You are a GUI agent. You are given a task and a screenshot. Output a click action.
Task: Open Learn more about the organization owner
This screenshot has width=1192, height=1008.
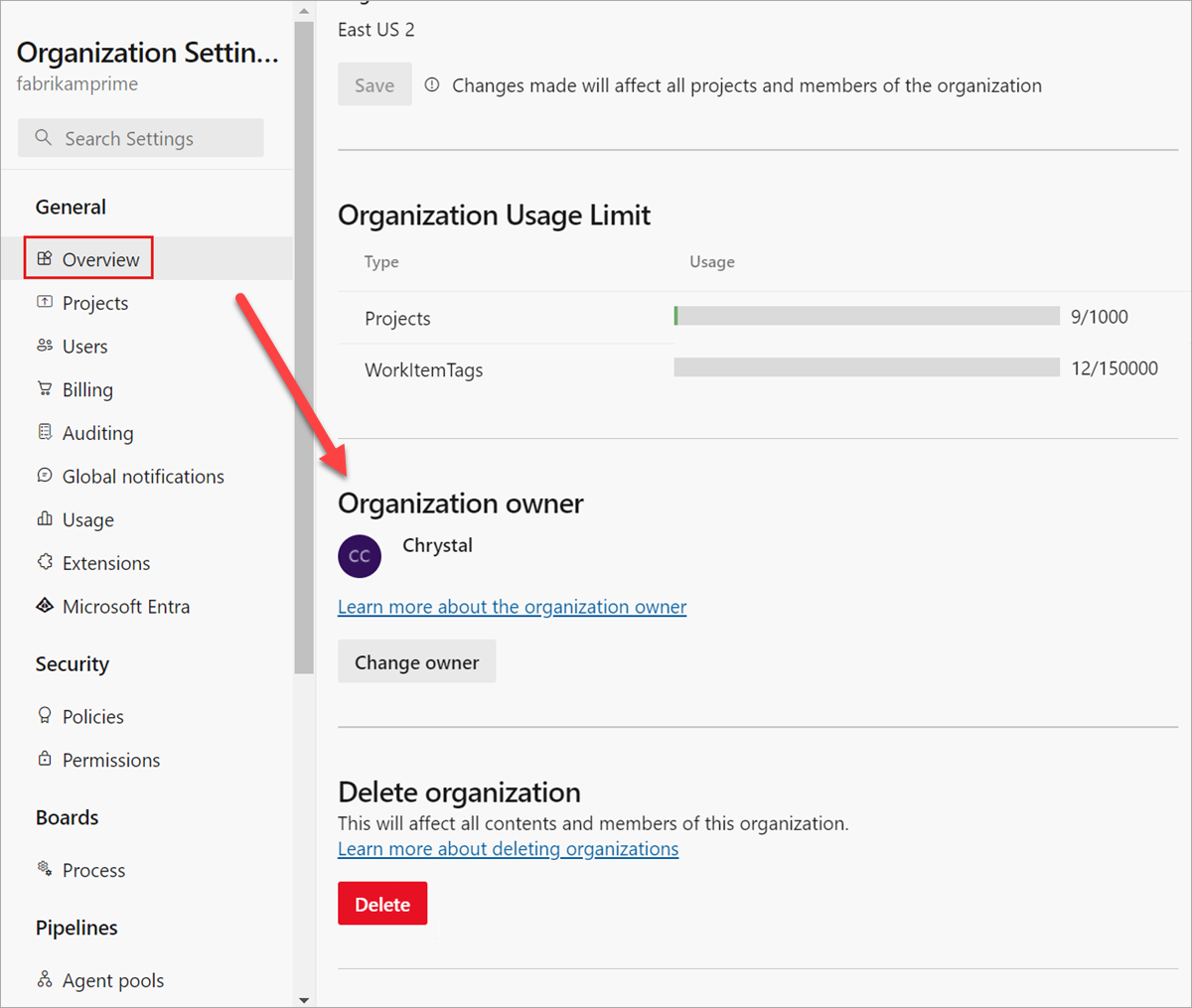coord(512,607)
